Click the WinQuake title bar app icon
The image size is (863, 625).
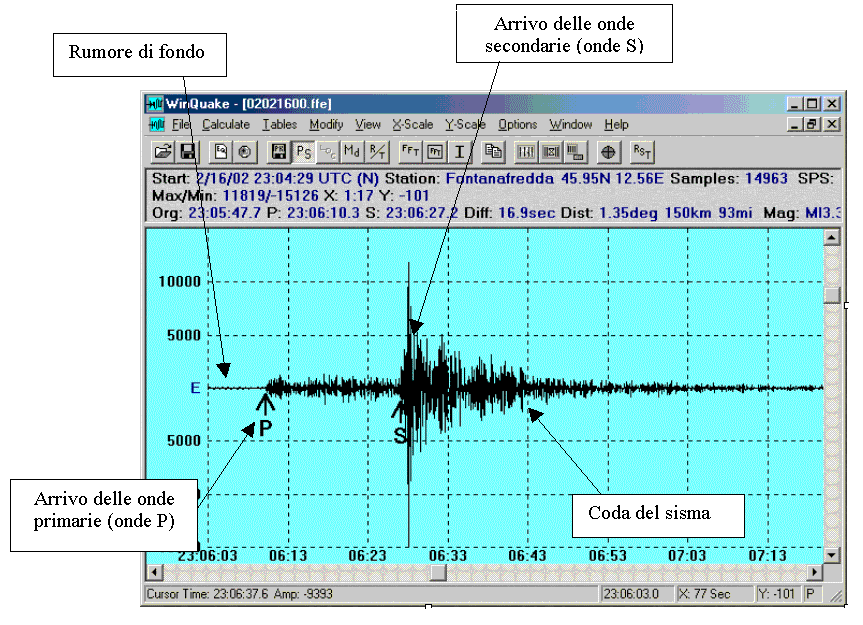[155, 103]
